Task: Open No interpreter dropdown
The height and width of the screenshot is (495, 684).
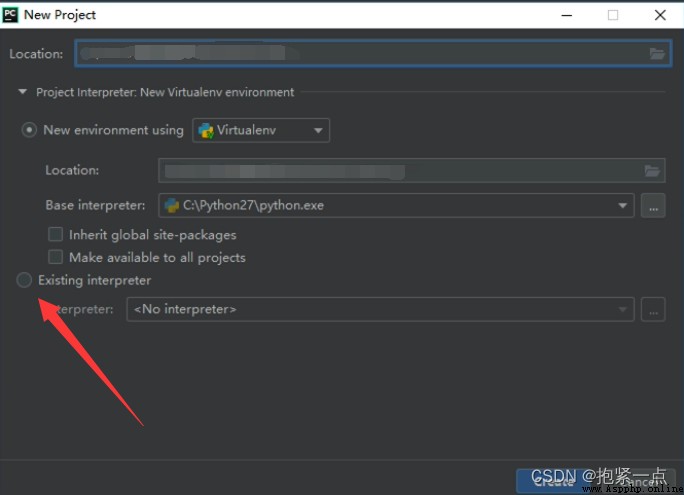Action: click(x=380, y=310)
